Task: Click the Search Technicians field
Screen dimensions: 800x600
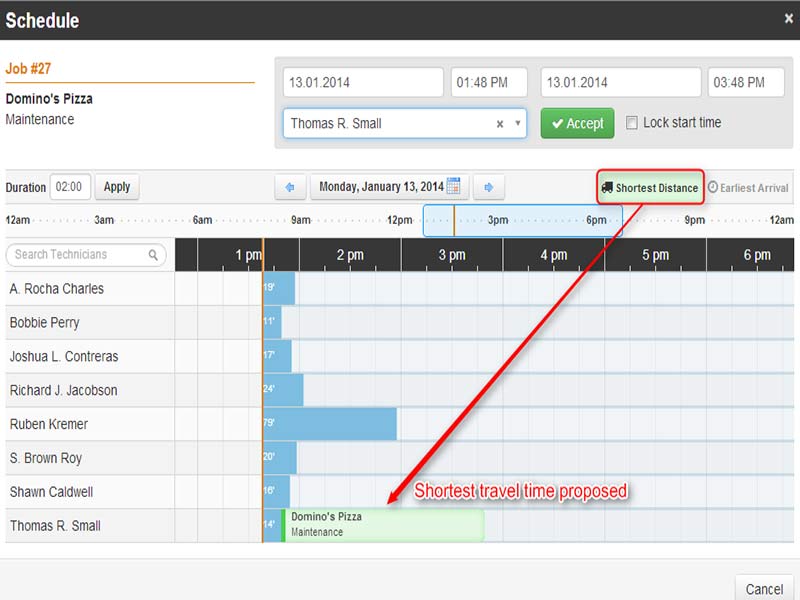Action: [x=86, y=255]
